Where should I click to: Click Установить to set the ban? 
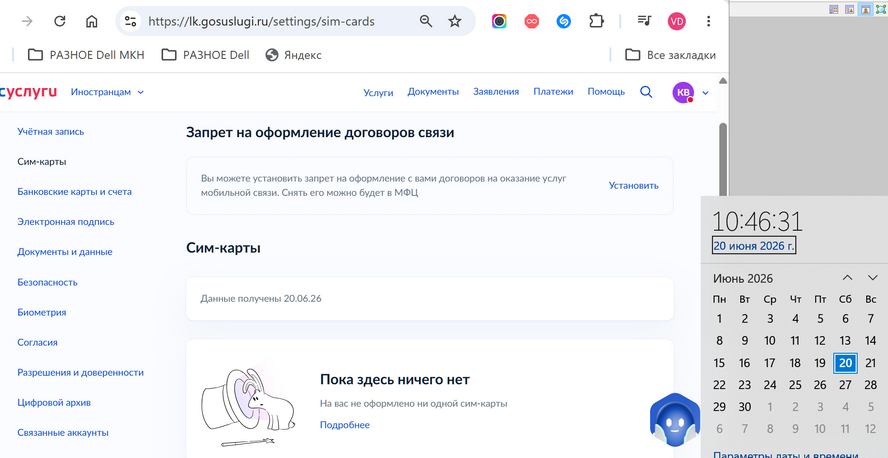click(x=634, y=185)
